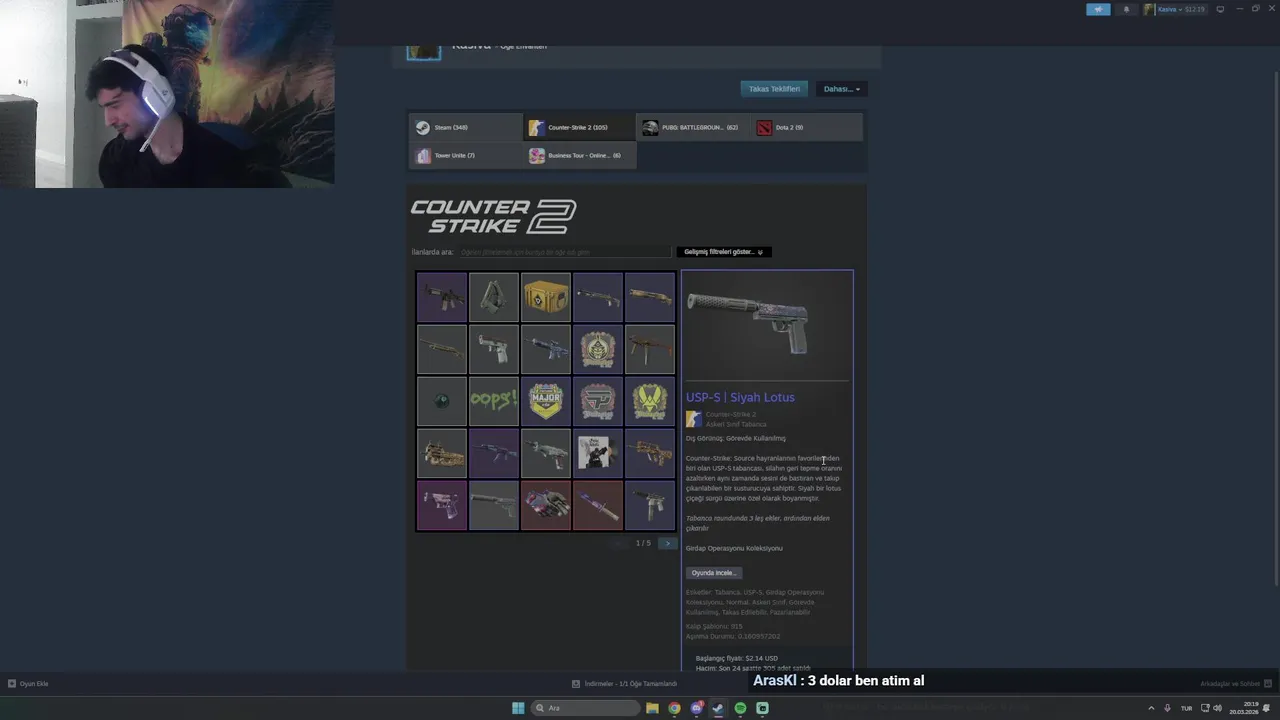The width and height of the screenshot is (1280, 720).
Task: Select the USP-S silenced pistol in the bottom row
Action: coord(494,505)
